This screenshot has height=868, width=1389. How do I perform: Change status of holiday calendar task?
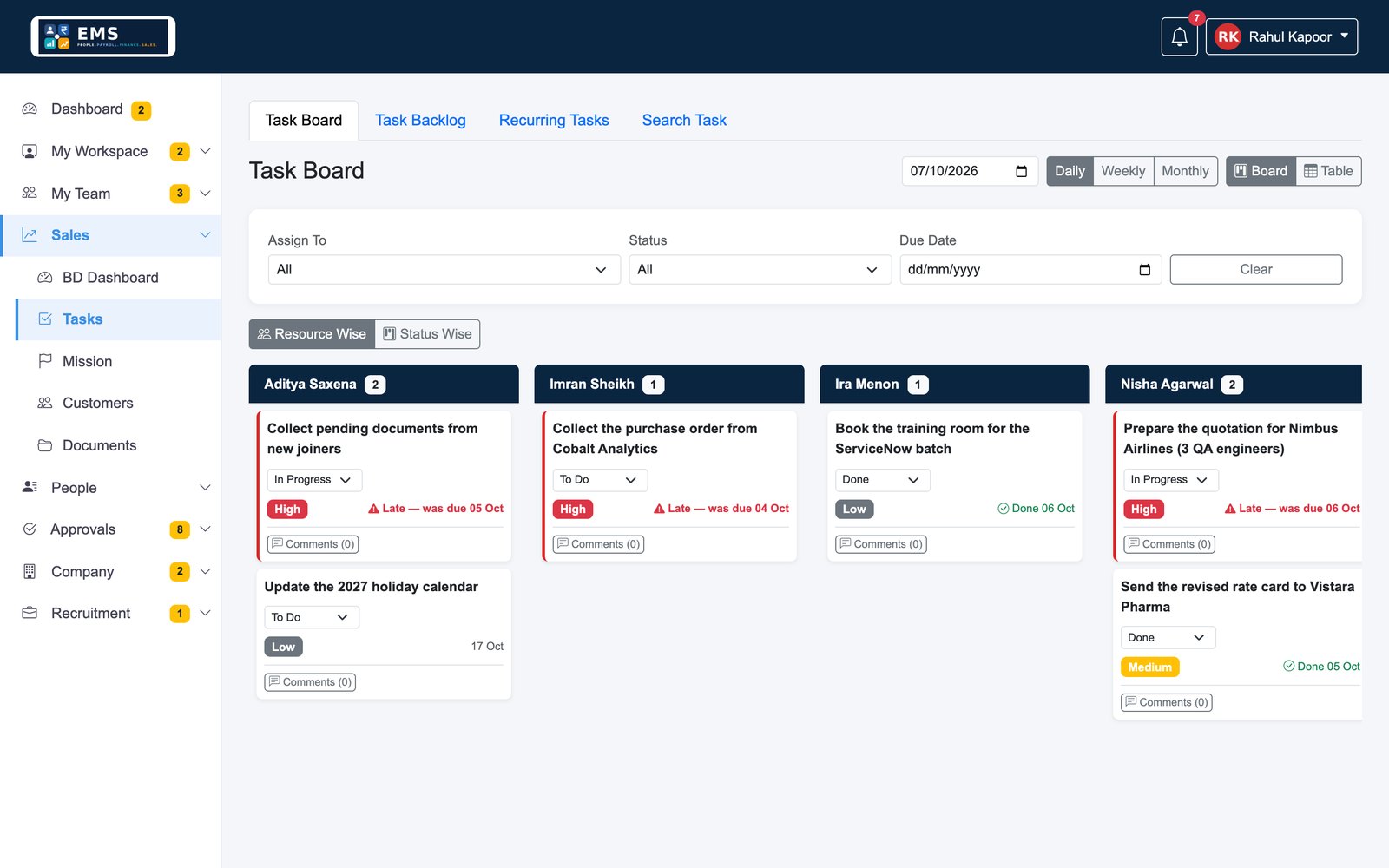[312, 617]
